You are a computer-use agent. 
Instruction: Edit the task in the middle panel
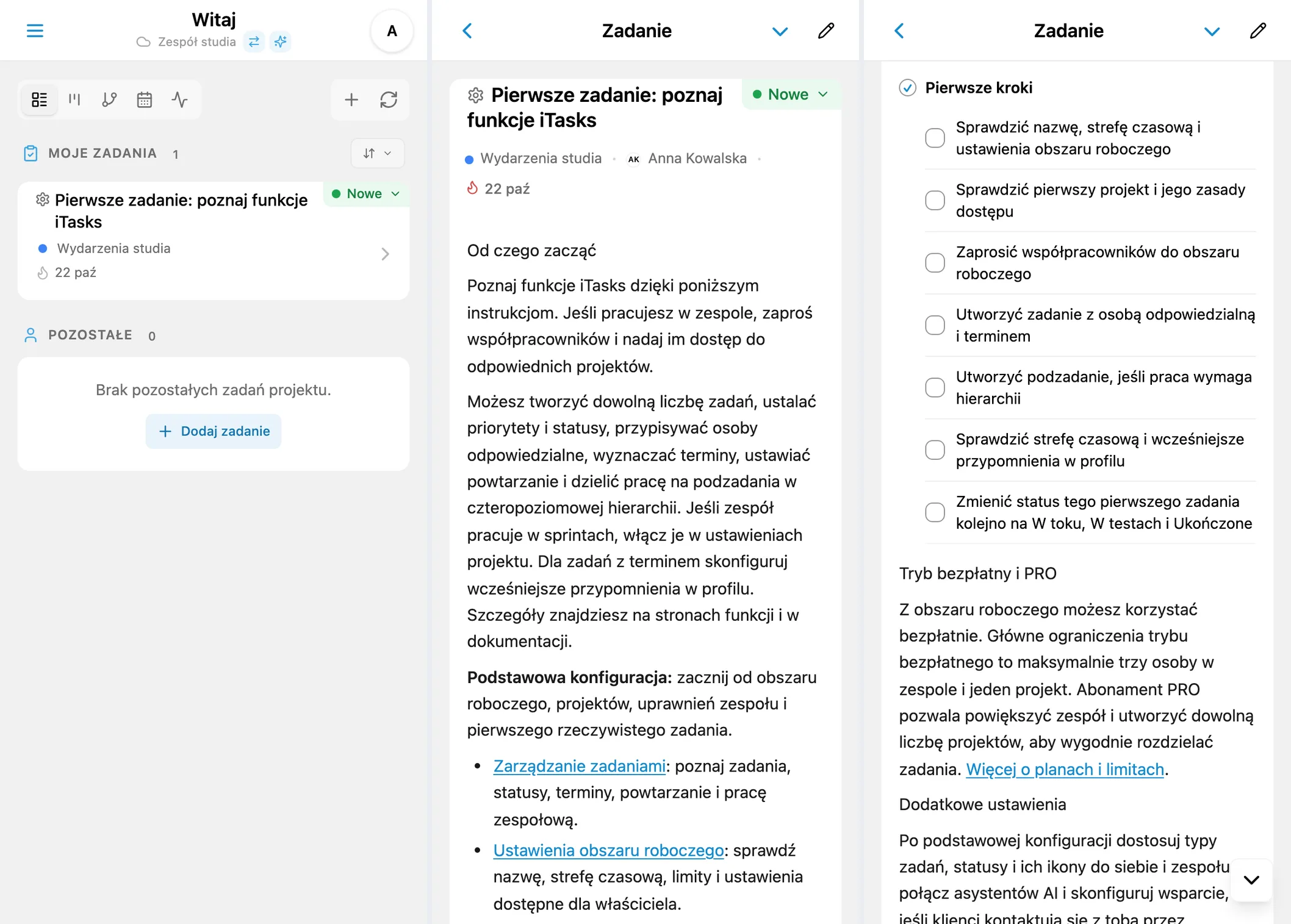pos(826,30)
